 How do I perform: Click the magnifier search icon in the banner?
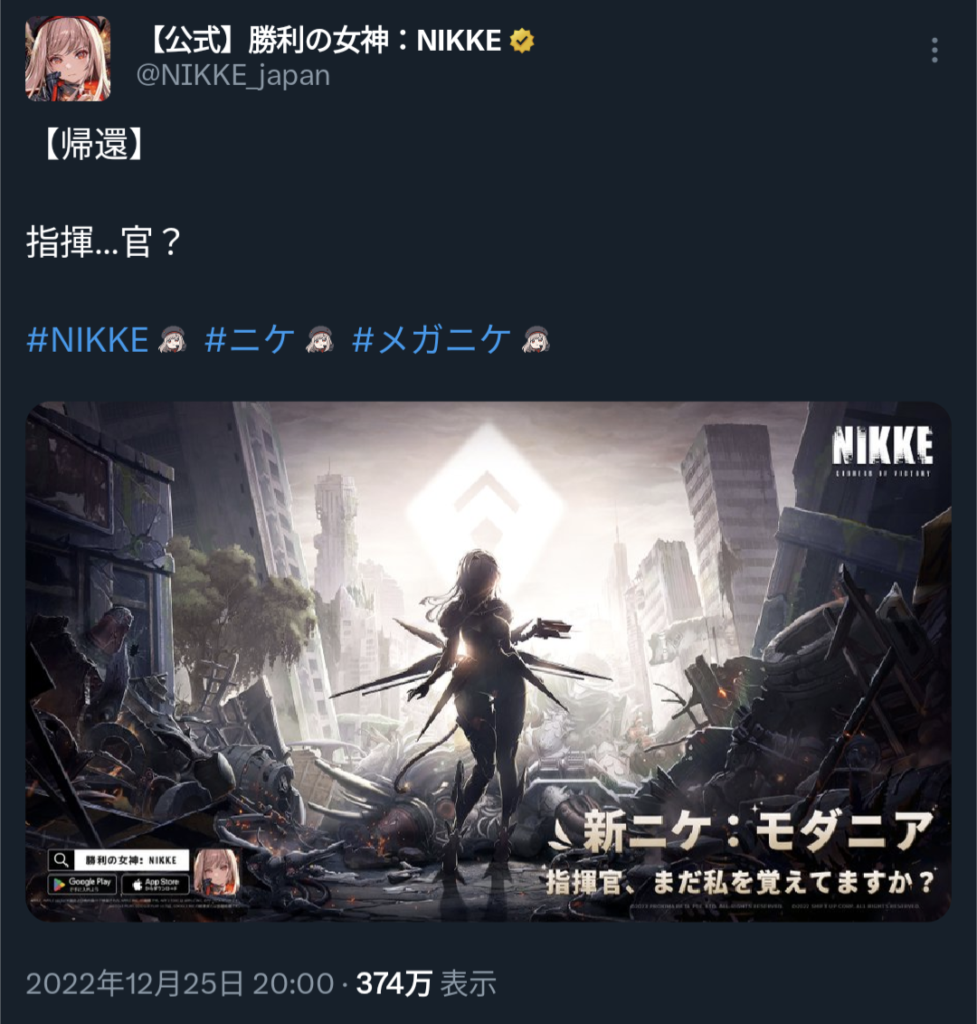coord(60,860)
